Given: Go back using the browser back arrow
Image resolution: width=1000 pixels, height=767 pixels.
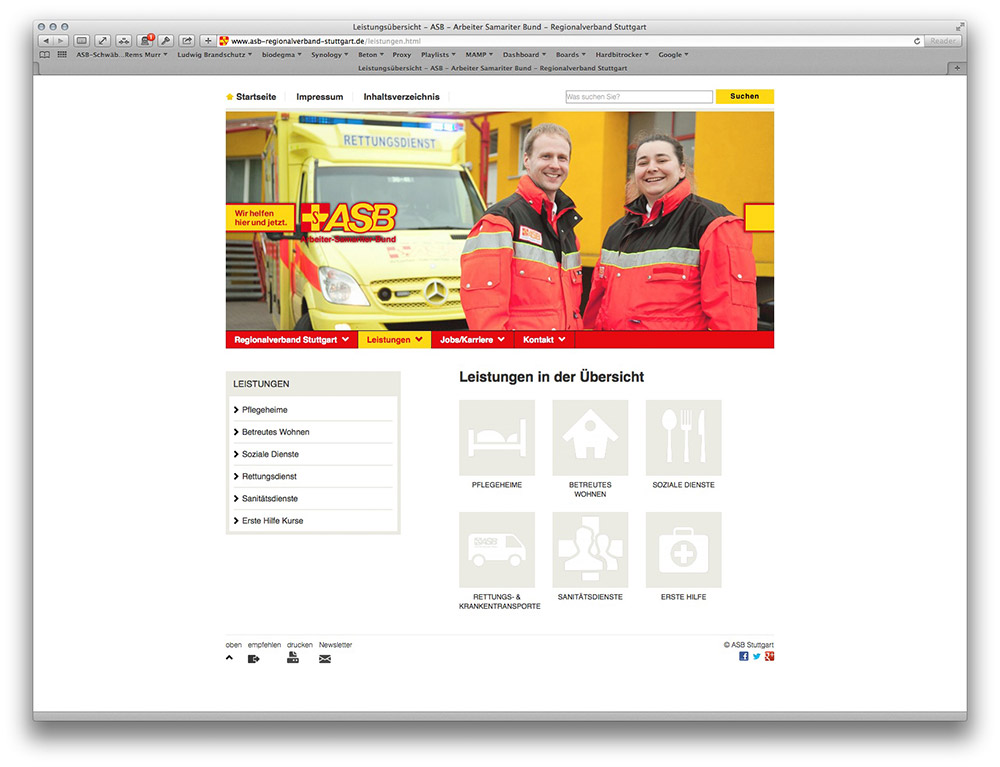Looking at the screenshot, I should tap(46, 41).
